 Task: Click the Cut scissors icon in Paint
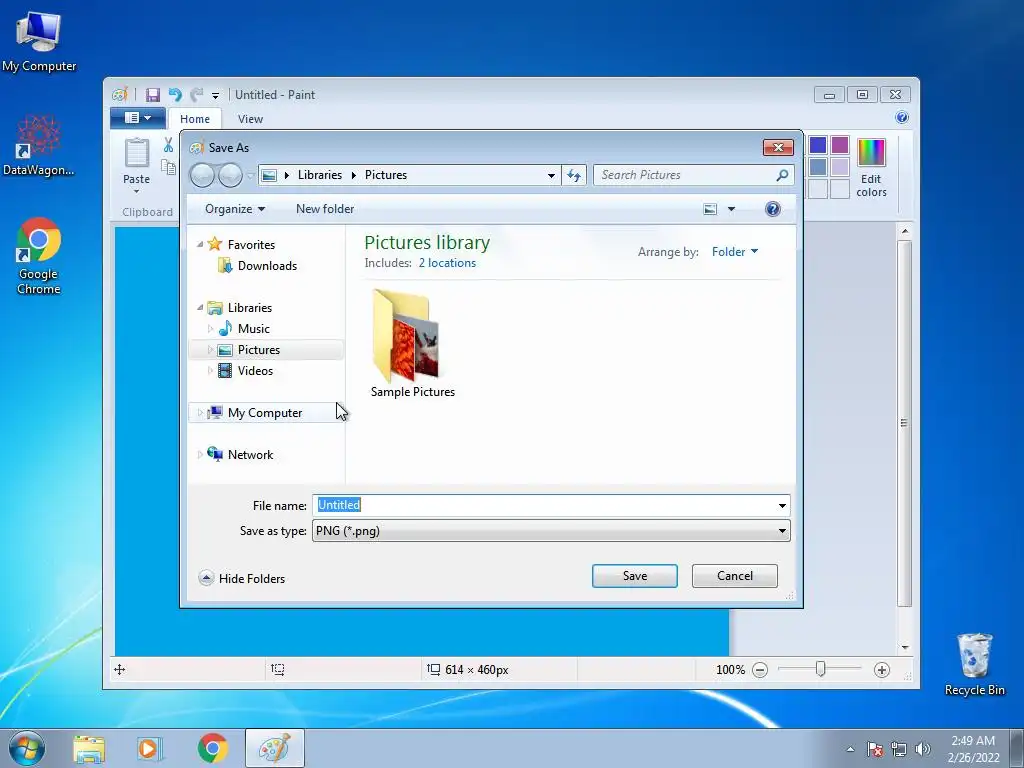click(168, 144)
